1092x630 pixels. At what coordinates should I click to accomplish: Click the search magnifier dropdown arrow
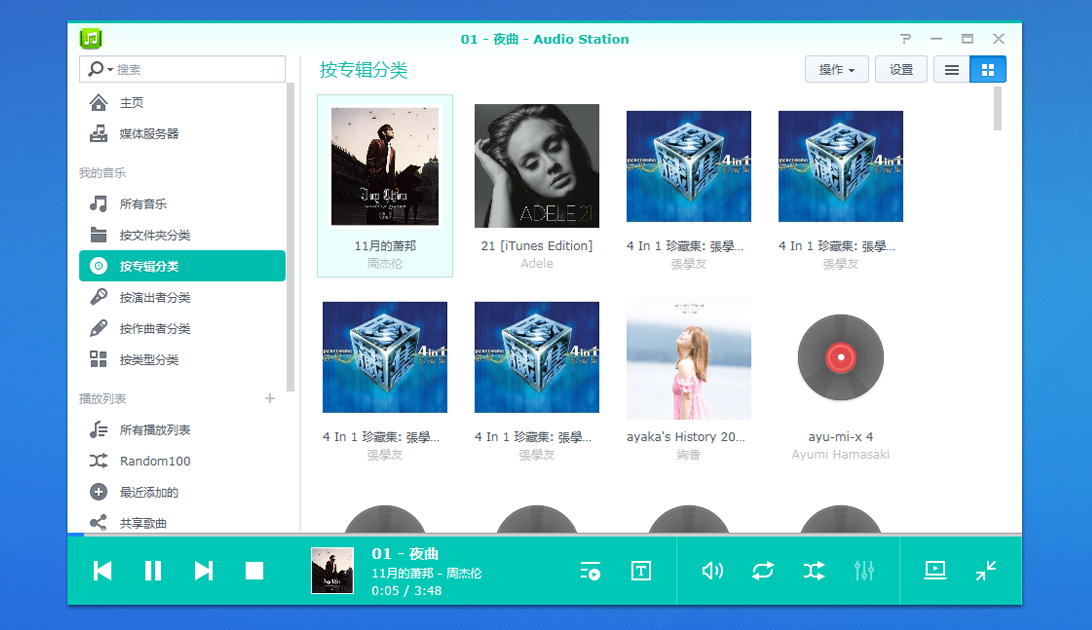tap(110, 70)
